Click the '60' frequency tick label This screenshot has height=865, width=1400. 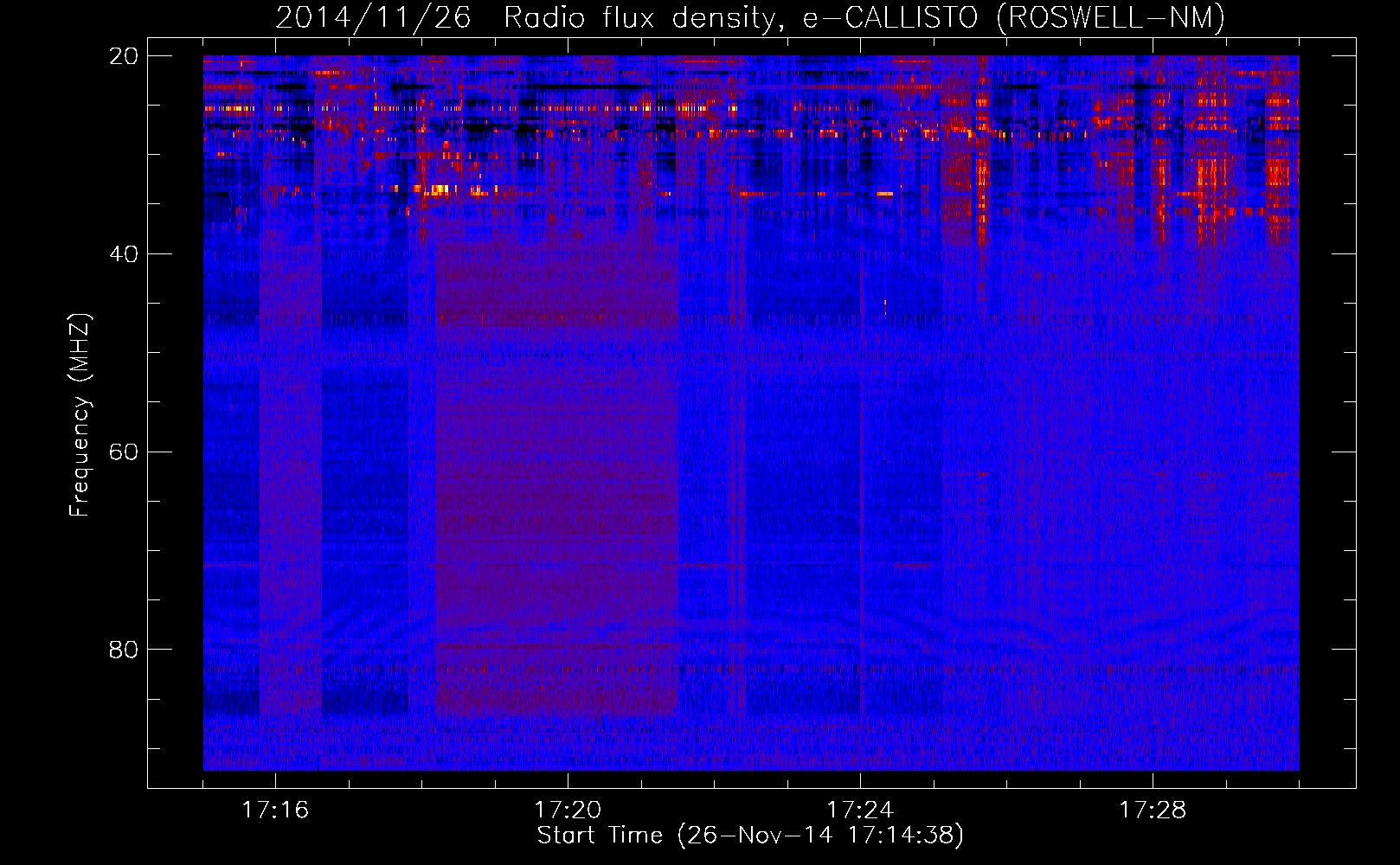pos(124,452)
